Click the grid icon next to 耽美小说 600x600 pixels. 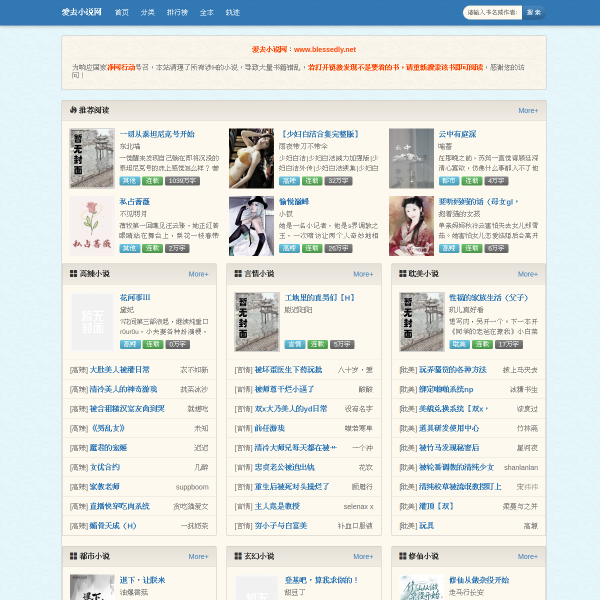(403, 274)
